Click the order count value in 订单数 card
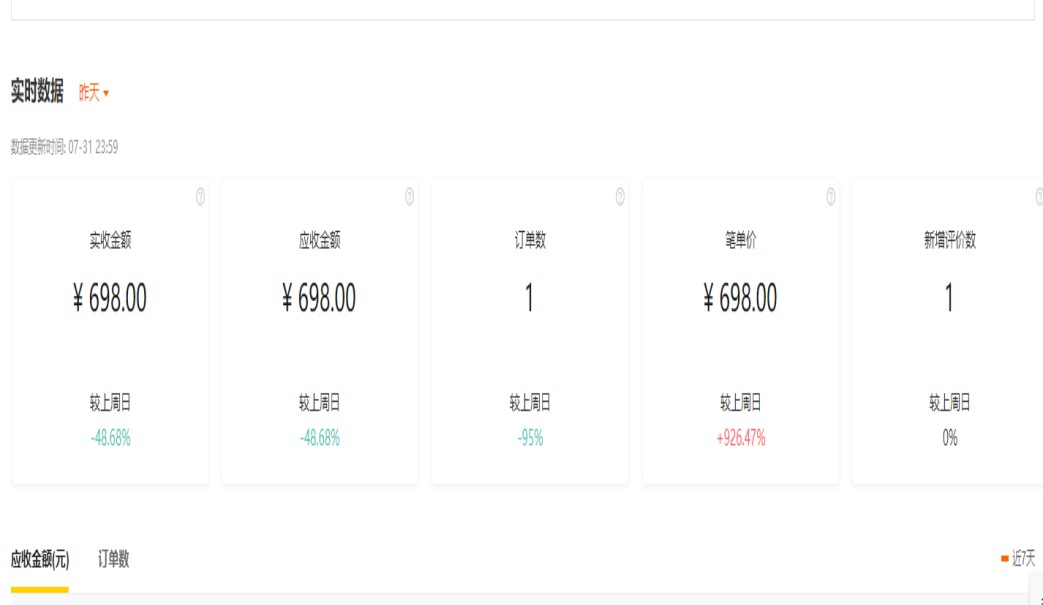 (530, 298)
